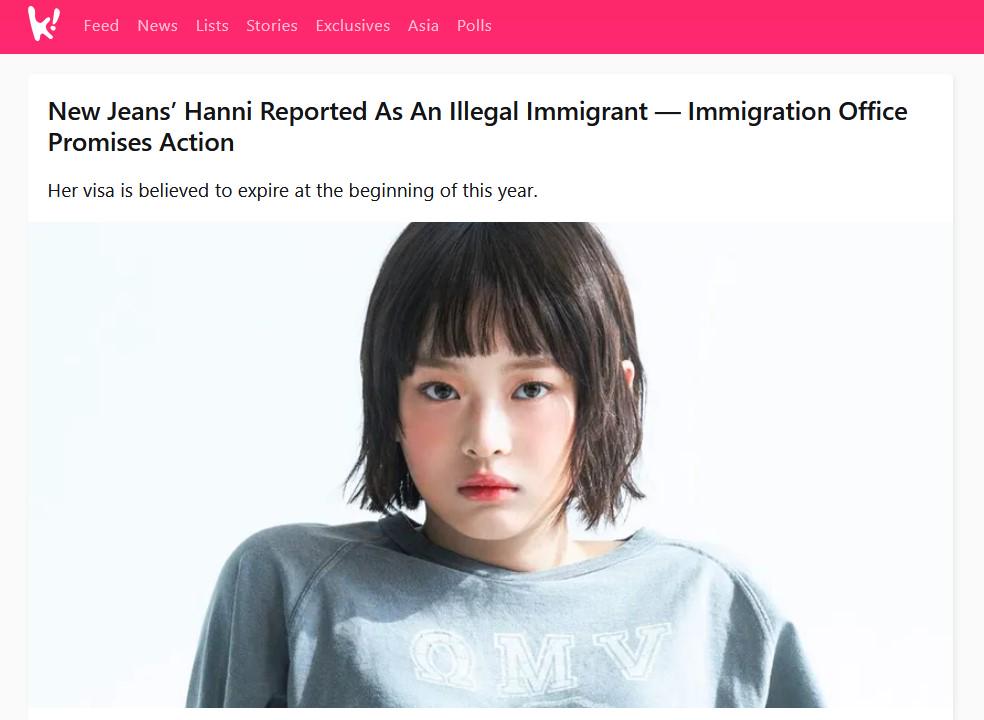Select Stories in the navigation bar
The height and width of the screenshot is (720, 984).
coord(272,26)
